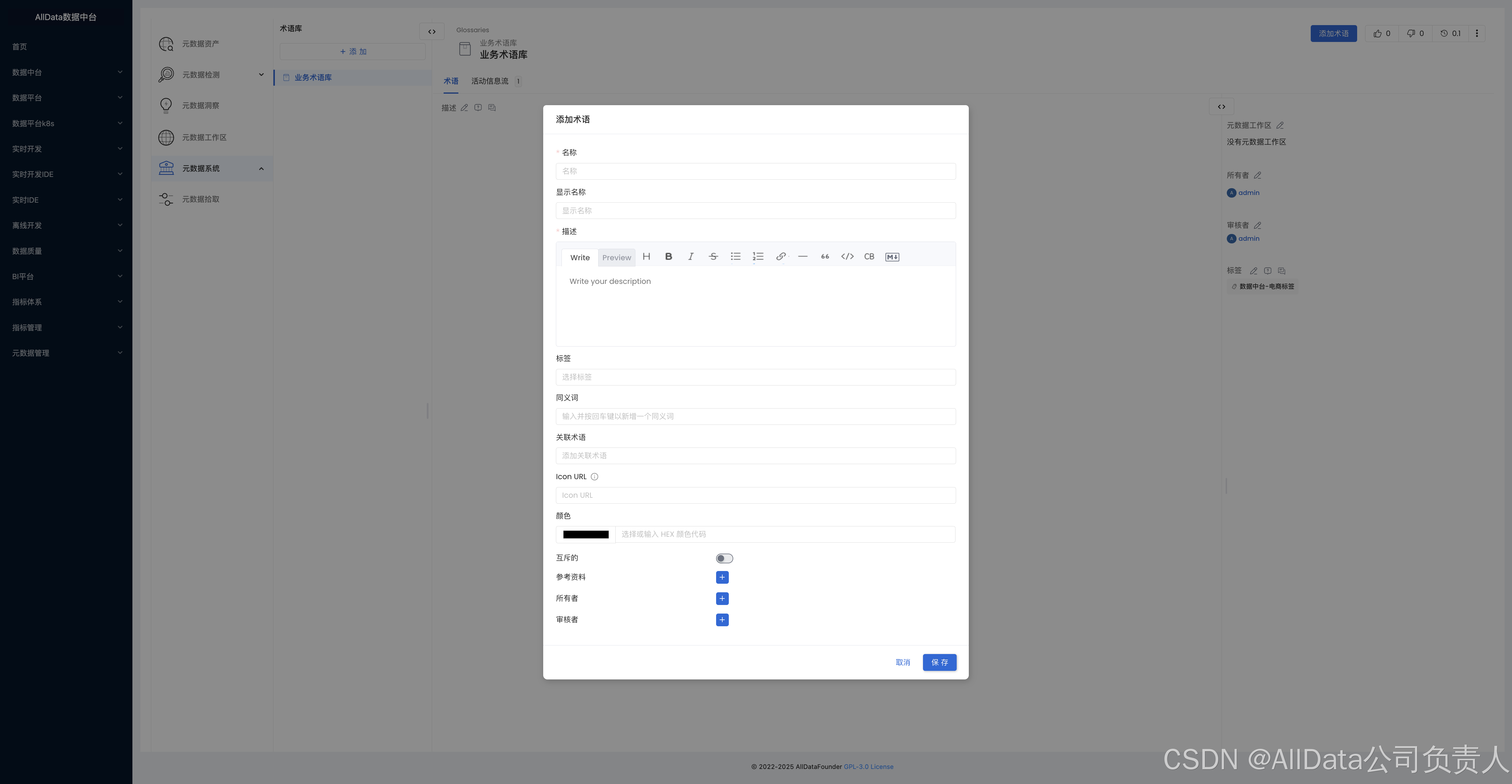The width and height of the screenshot is (1512, 784).
Task: Apply italic formatting in description editor
Action: coord(691,256)
